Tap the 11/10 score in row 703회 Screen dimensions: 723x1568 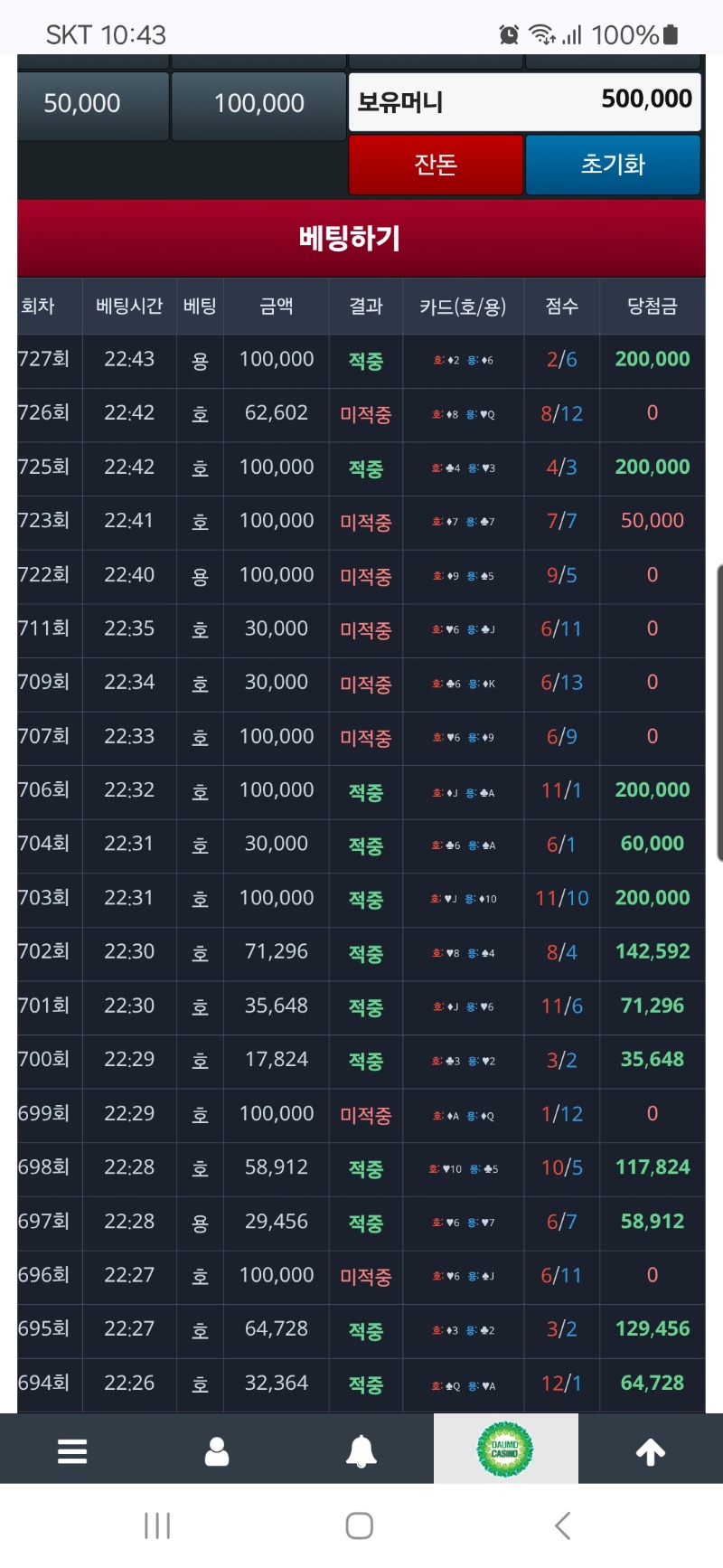coord(562,898)
